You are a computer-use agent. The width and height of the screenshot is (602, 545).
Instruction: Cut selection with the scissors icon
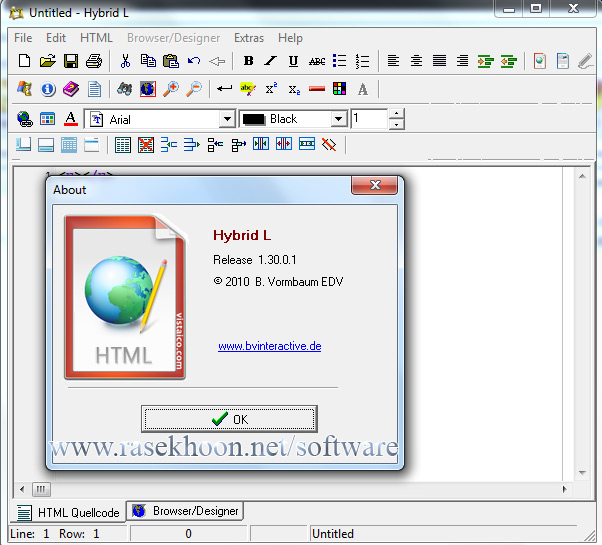coord(125,61)
